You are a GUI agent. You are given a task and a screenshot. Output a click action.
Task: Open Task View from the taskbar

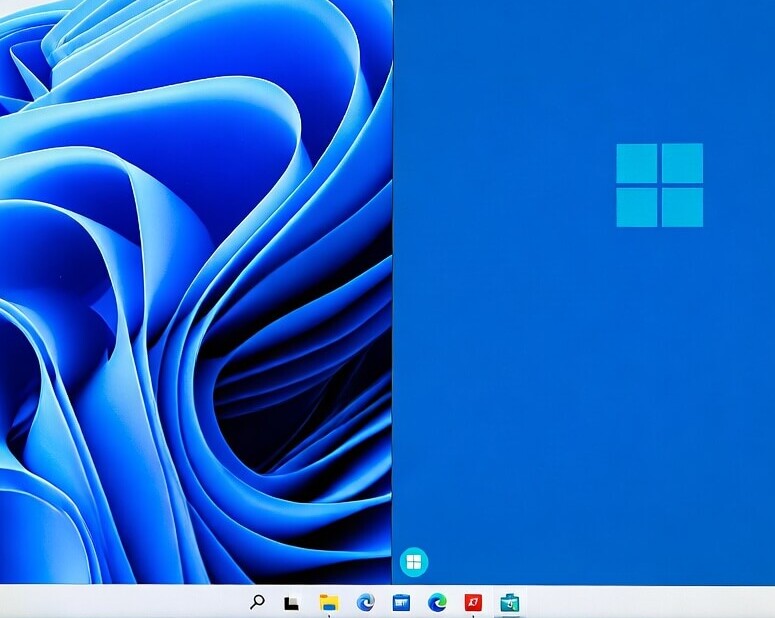click(291, 602)
